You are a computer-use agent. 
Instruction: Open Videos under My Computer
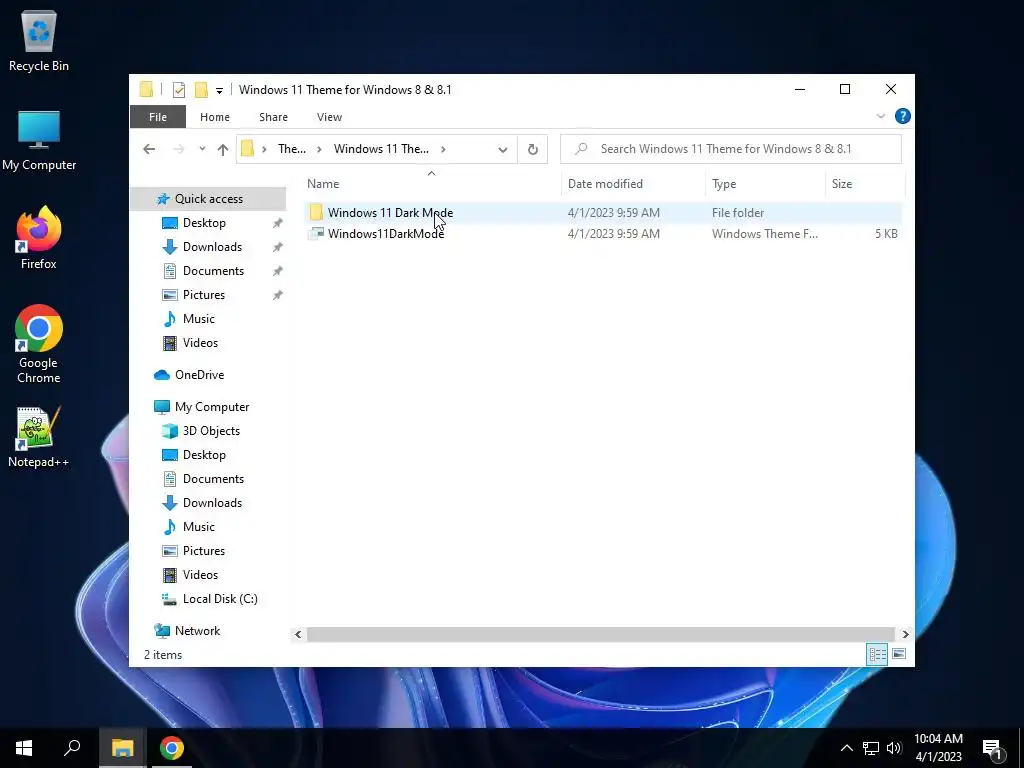[200, 575]
